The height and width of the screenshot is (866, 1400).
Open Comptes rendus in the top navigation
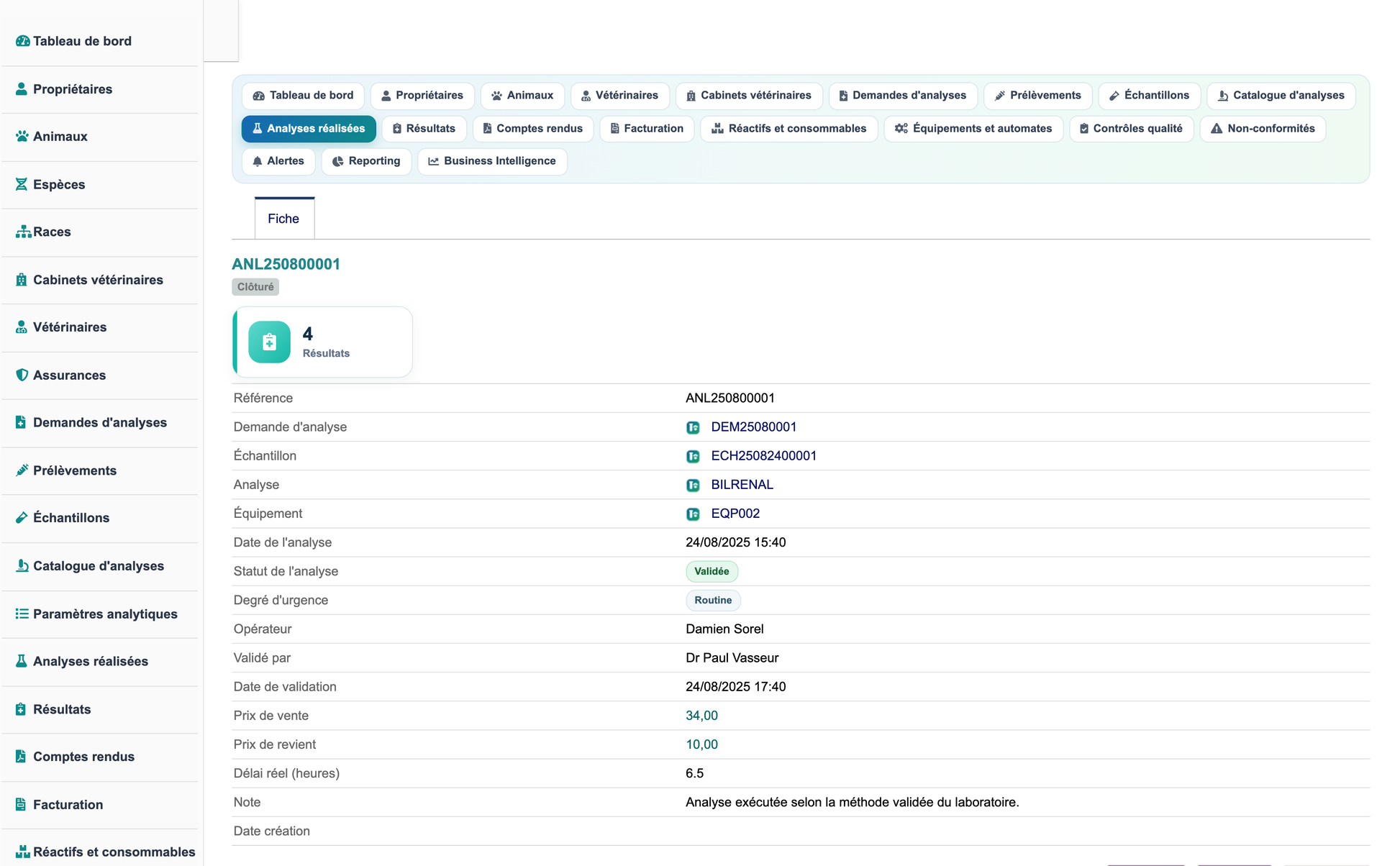(532, 129)
